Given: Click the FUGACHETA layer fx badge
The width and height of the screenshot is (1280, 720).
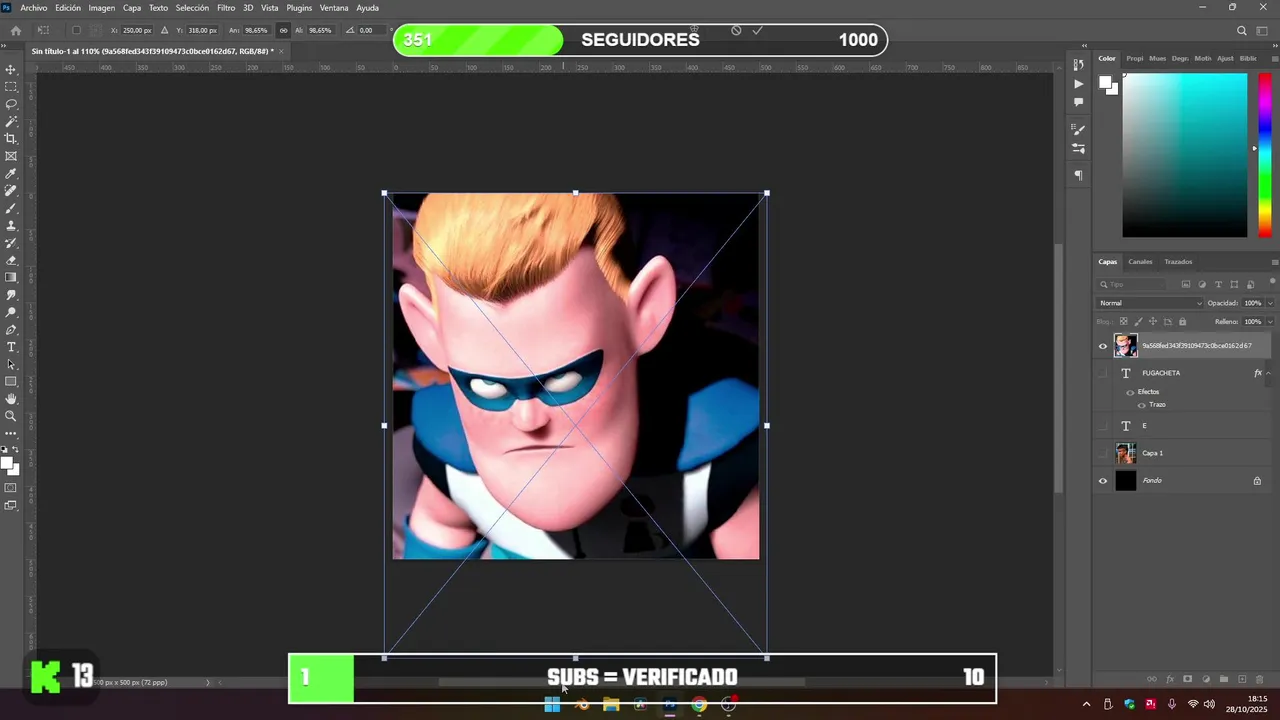Looking at the screenshot, I should pyautogui.click(x=1258, y=373).
